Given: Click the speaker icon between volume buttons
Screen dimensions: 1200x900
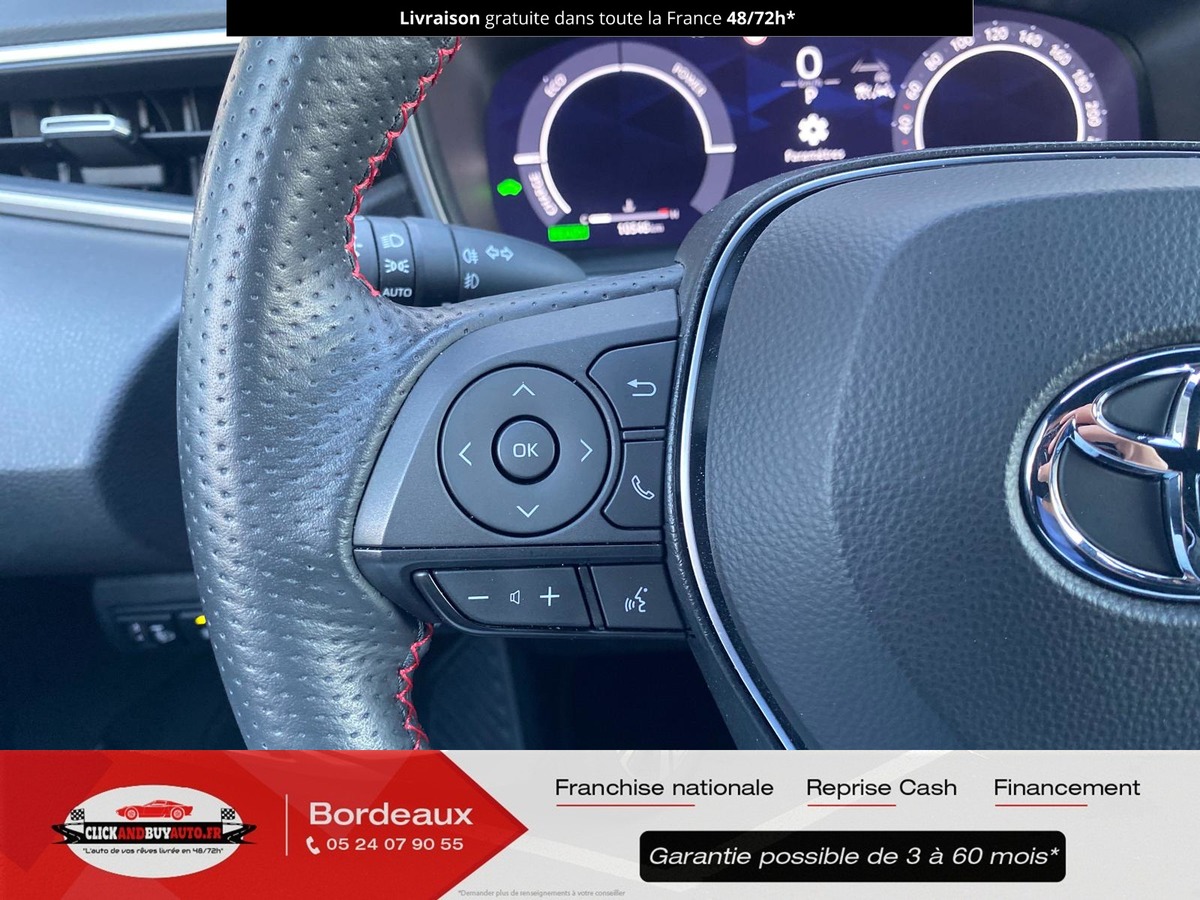Looking at the screenshot, I should 514,598.
